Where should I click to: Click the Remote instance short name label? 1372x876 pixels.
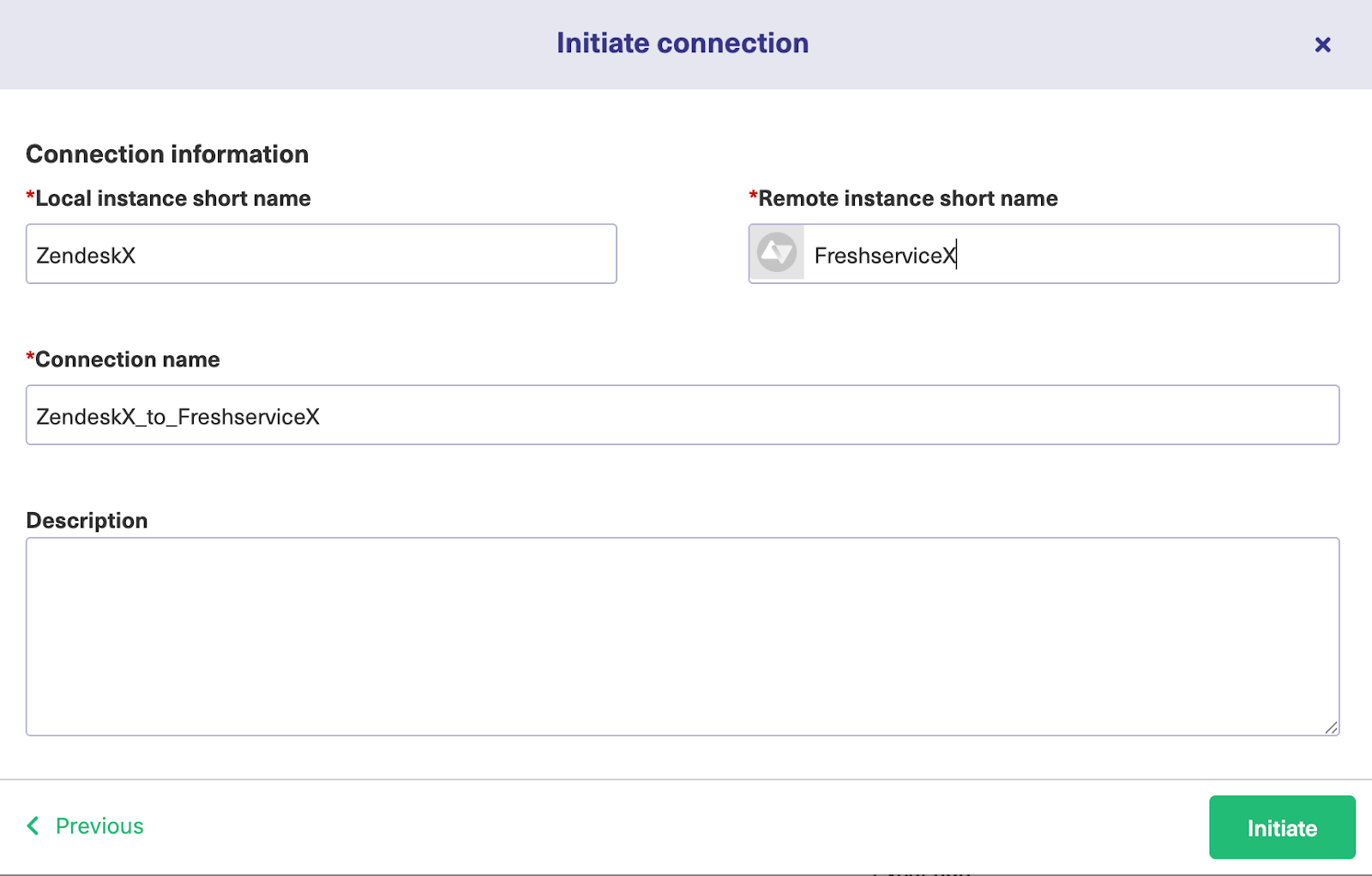pyautogui.click(x=908, y=198)
